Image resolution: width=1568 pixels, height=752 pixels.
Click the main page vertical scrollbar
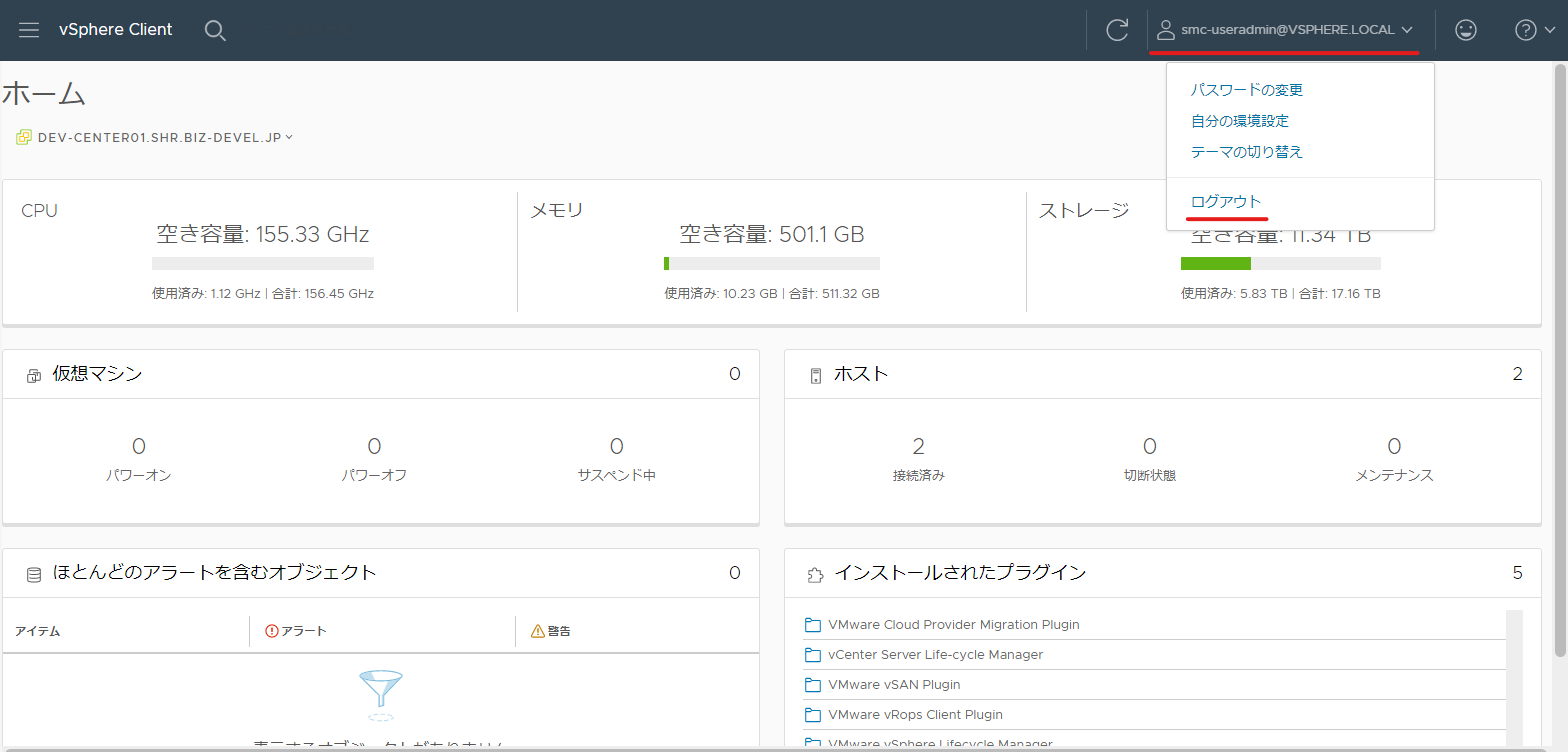click(x=1560, y=360)
